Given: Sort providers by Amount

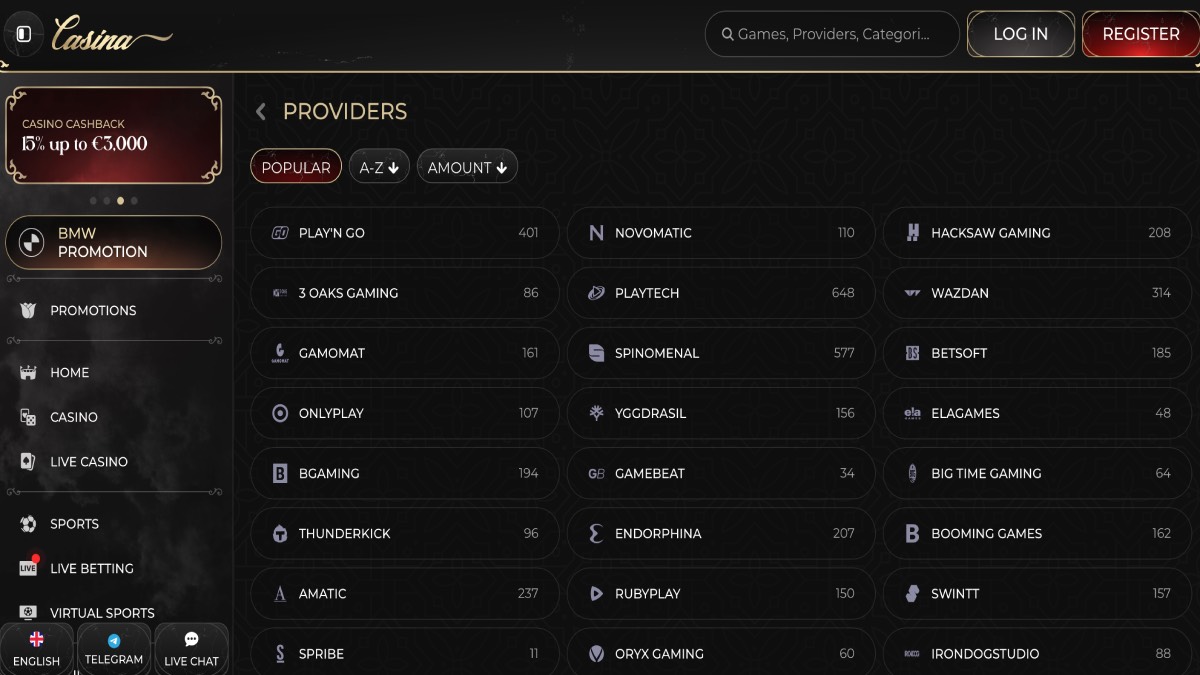Looking at the screenshot, I should coord(467,167).
